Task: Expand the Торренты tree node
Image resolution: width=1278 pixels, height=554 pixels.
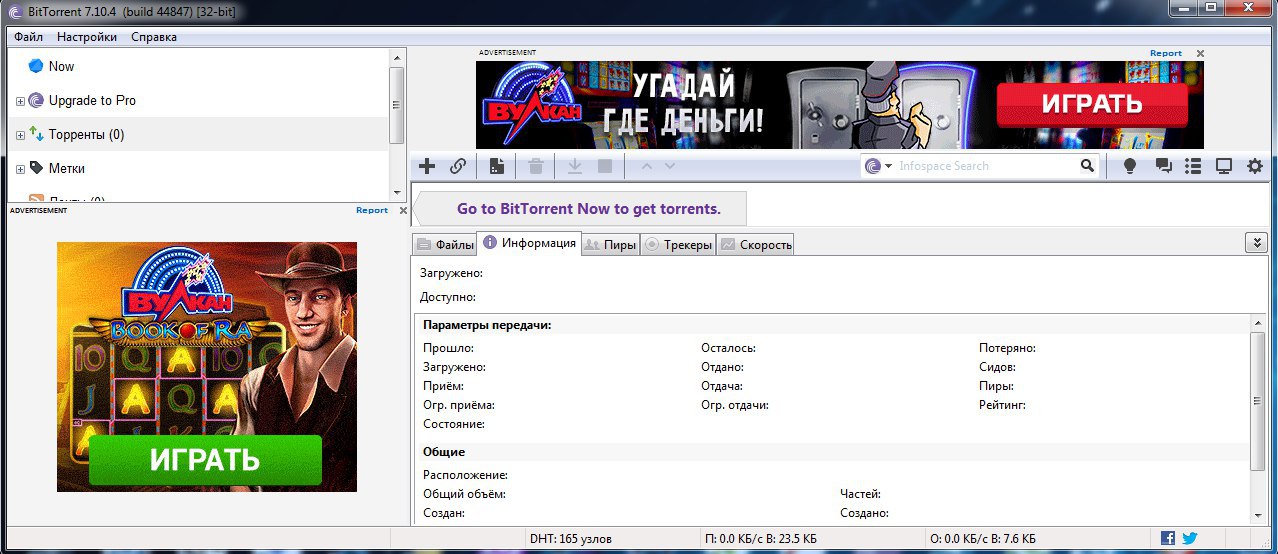Action: point(20,135)
